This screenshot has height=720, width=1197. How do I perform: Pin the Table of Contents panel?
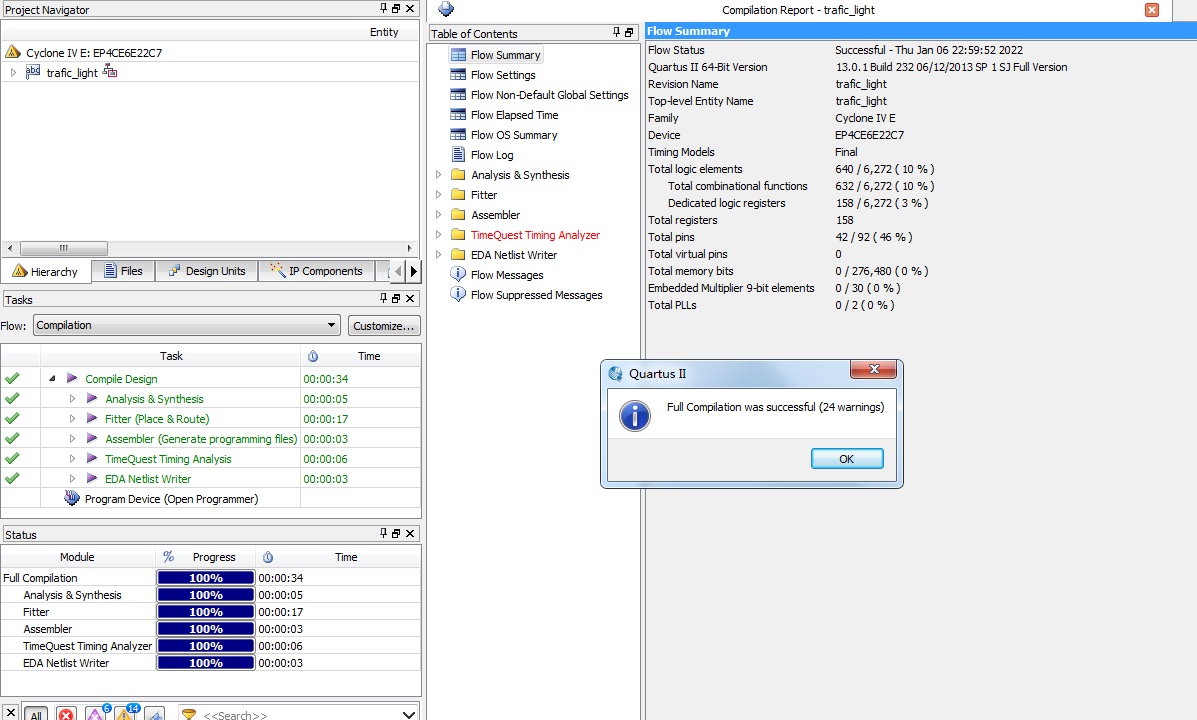(x=616, y=32)
